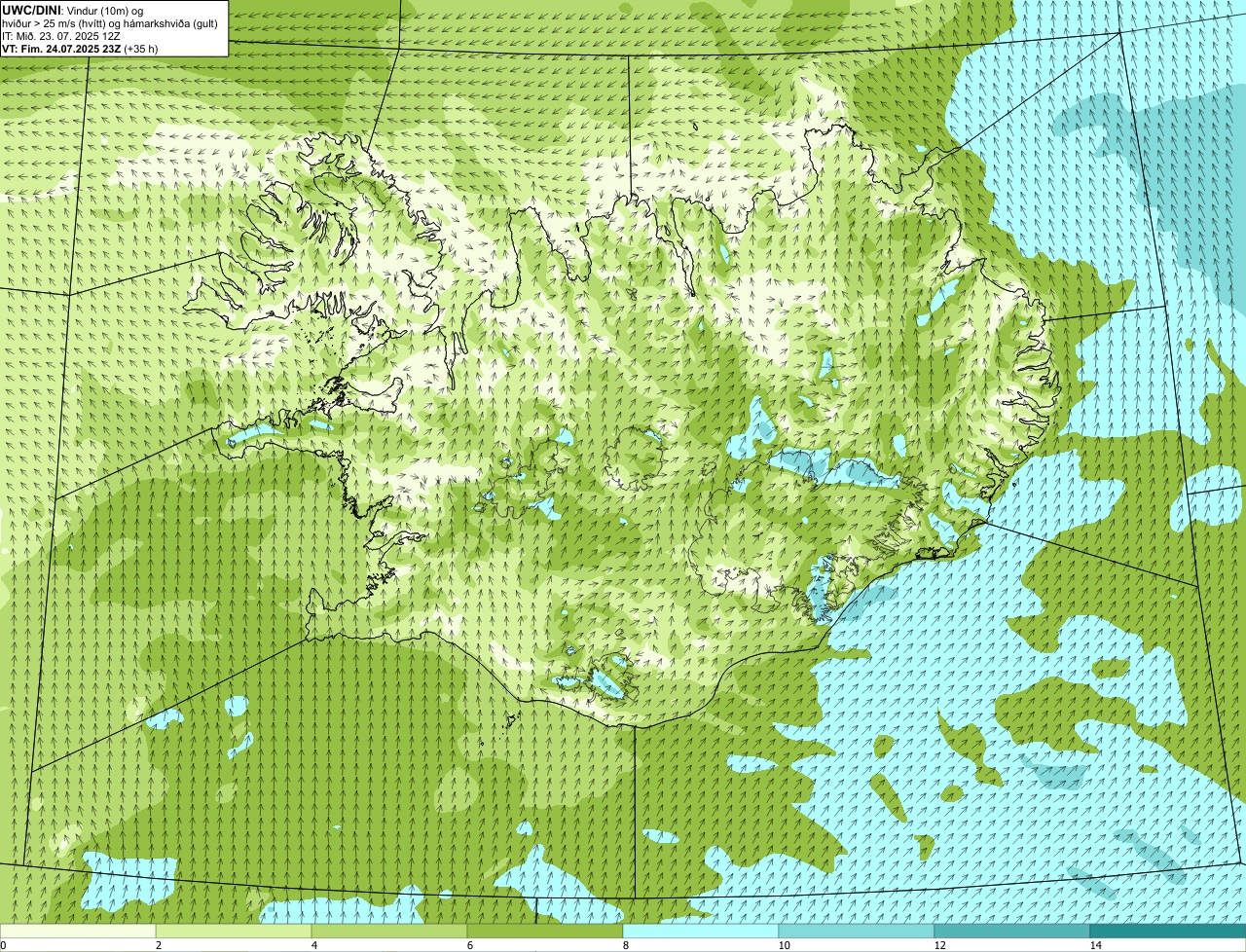Click the legend value label '14'
1246x952 pixels.
(x=1095, y=945)
